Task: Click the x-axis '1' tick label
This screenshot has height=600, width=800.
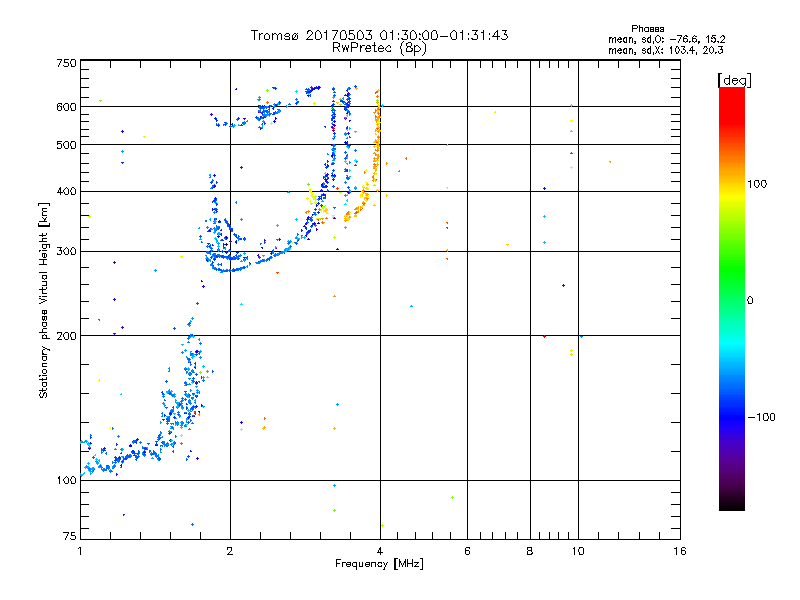Action: pos(80,551)
